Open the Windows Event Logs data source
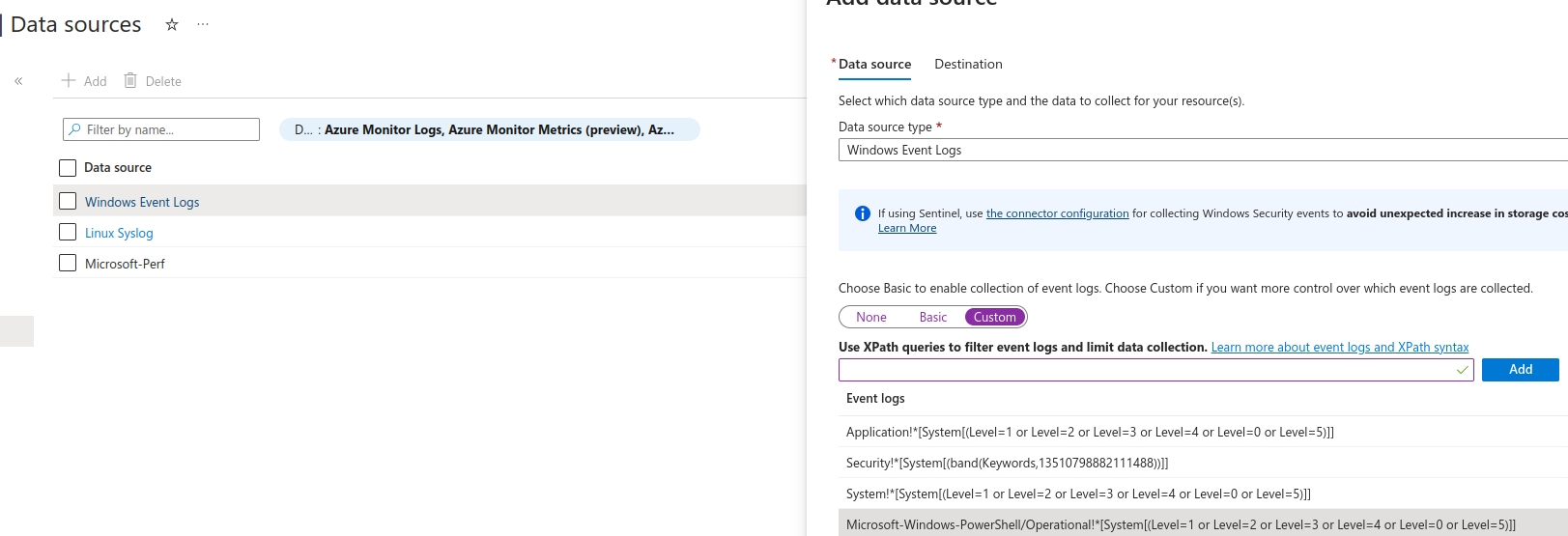This screenshot has width=1568, height=536. tap(142, 202)
